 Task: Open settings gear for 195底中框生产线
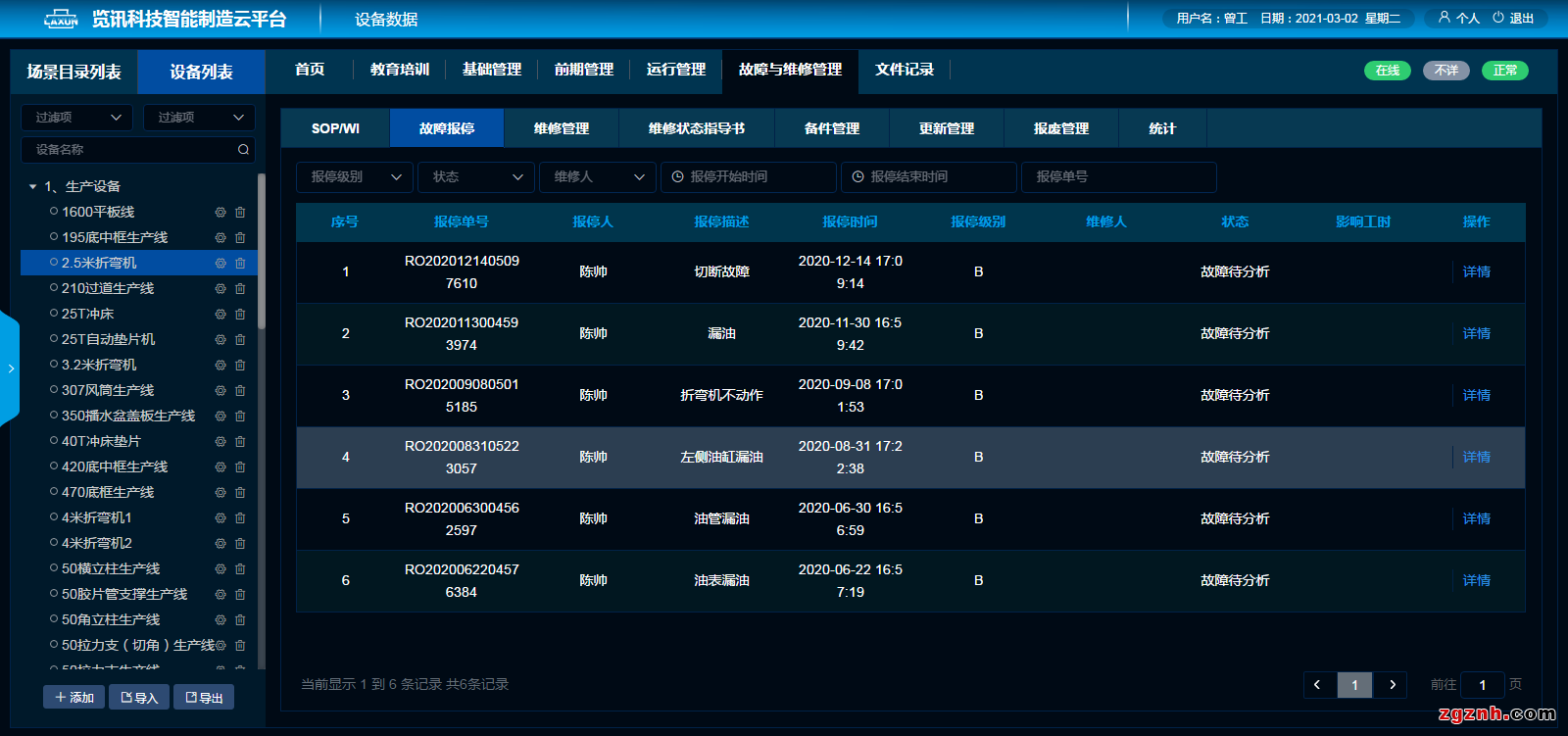[220, 237]
